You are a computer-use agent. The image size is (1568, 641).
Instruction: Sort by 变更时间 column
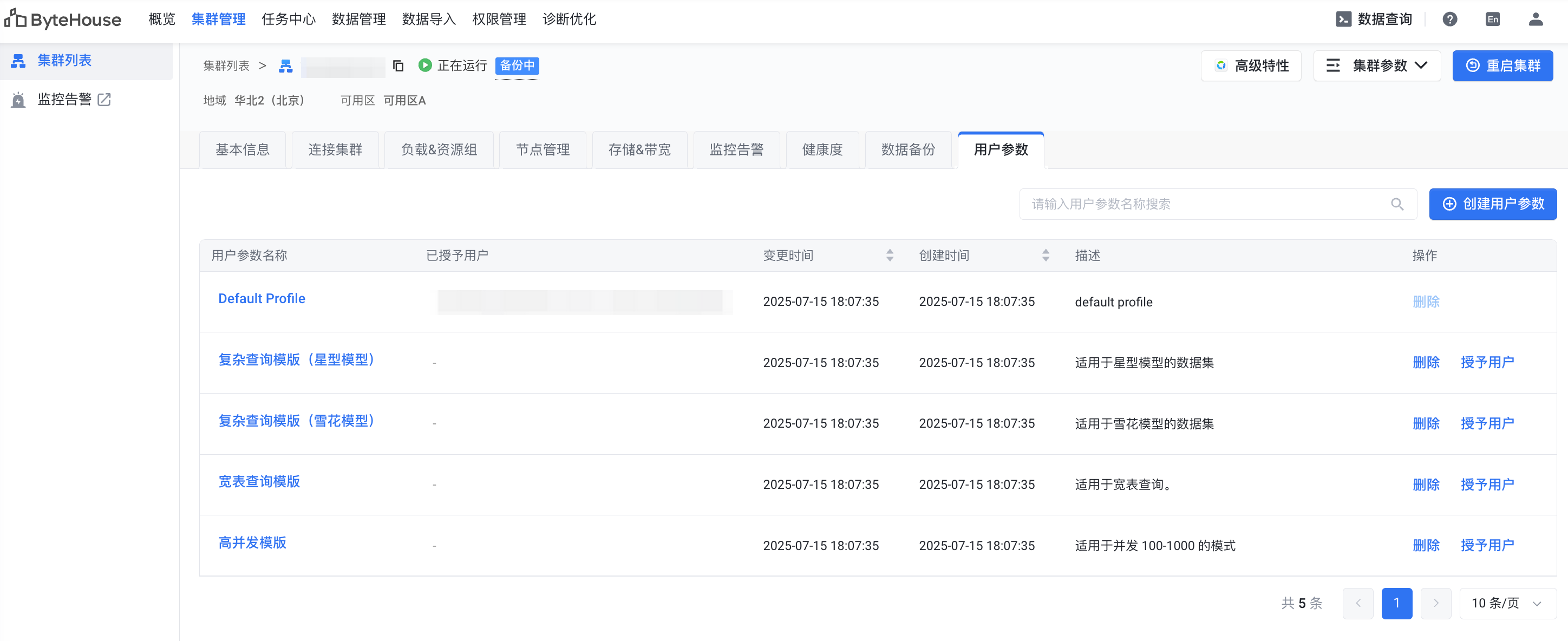click(889, 255)
